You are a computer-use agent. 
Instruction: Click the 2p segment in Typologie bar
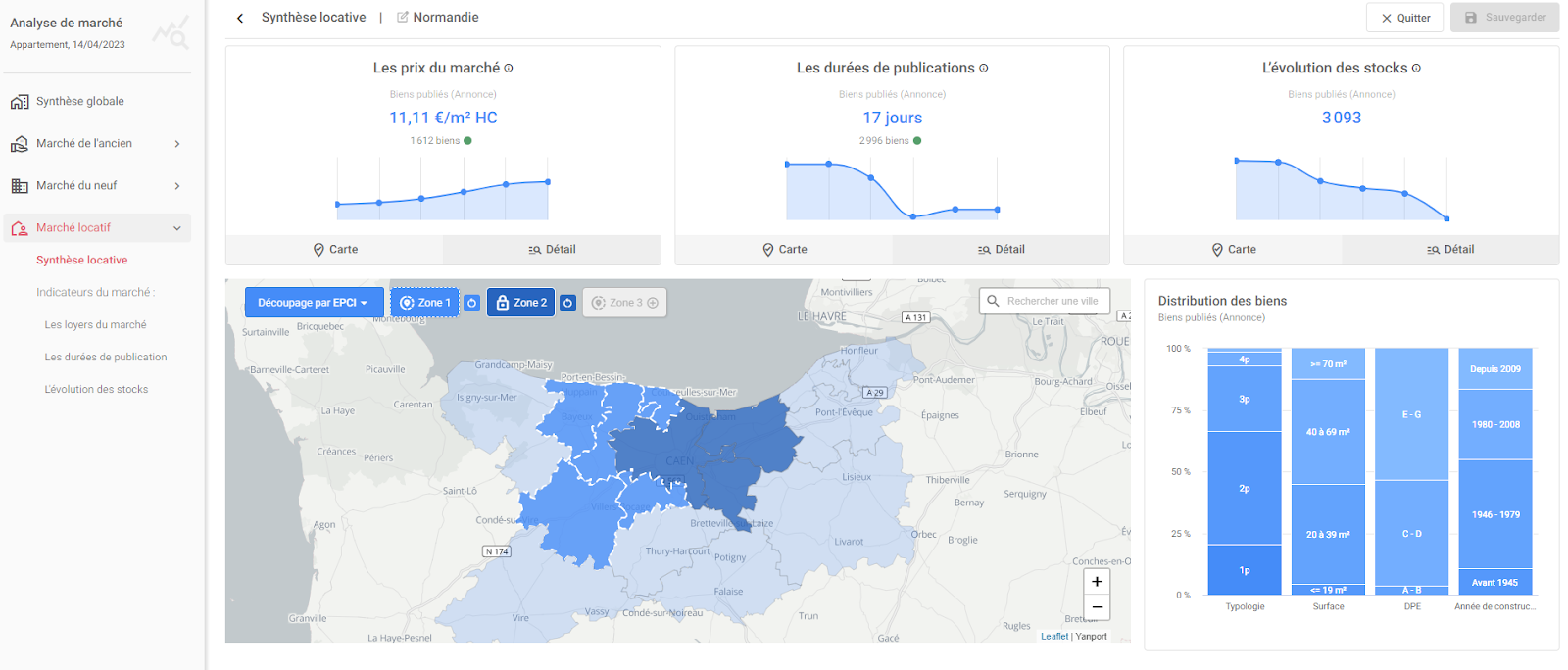pos(1245,488)
